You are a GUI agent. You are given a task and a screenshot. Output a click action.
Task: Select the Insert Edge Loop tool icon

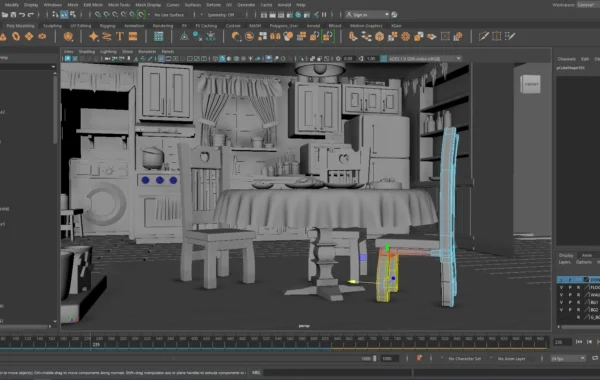point(496,36)
